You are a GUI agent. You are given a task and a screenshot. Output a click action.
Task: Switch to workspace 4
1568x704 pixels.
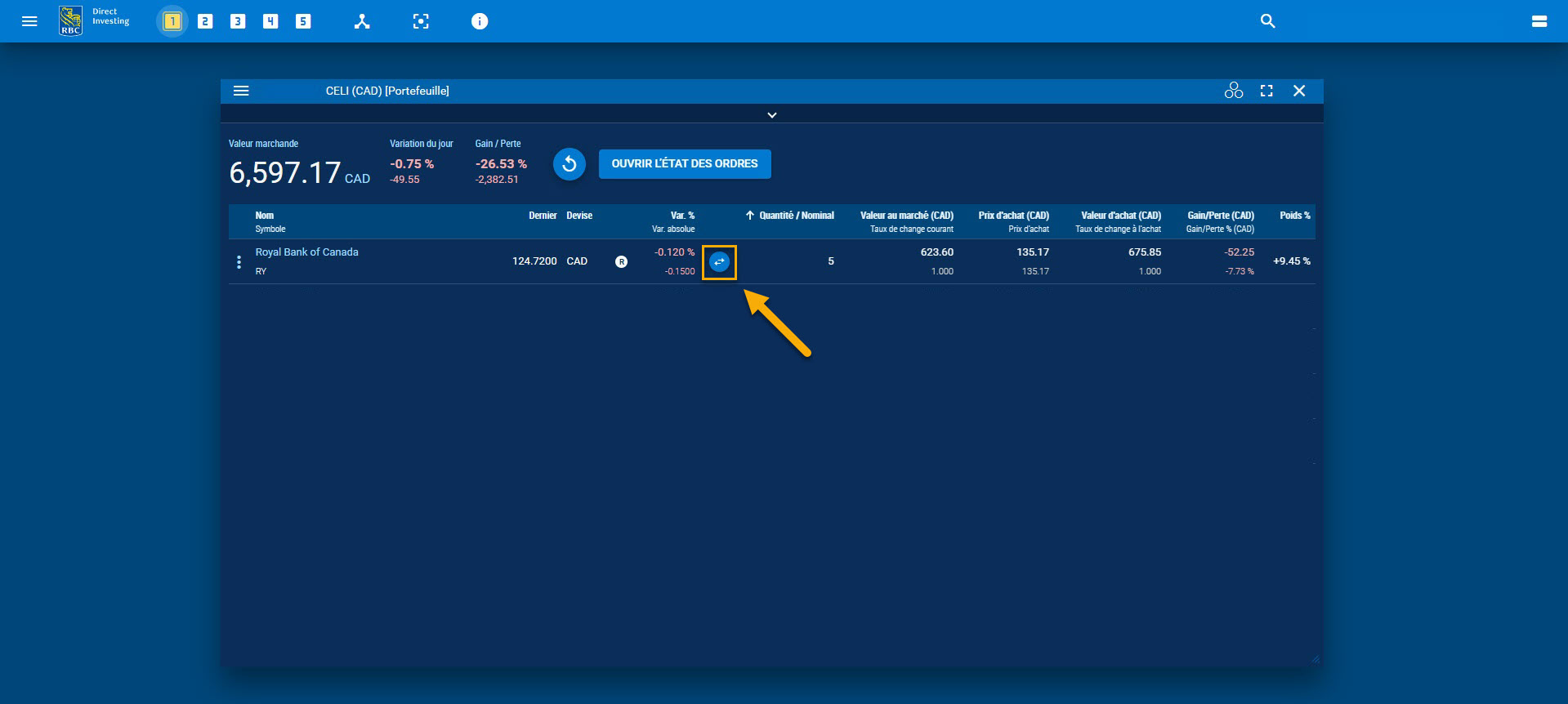click(x=270, y=21)
